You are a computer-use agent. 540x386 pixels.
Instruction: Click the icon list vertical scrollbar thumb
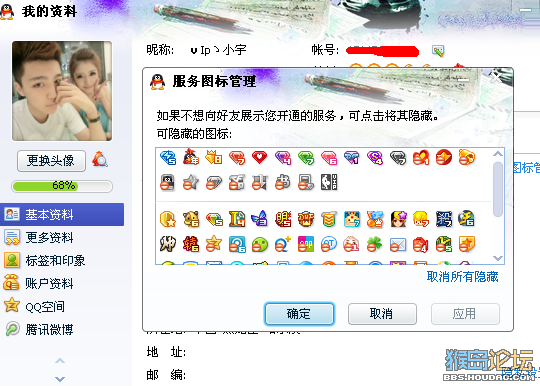click(498, 189)
